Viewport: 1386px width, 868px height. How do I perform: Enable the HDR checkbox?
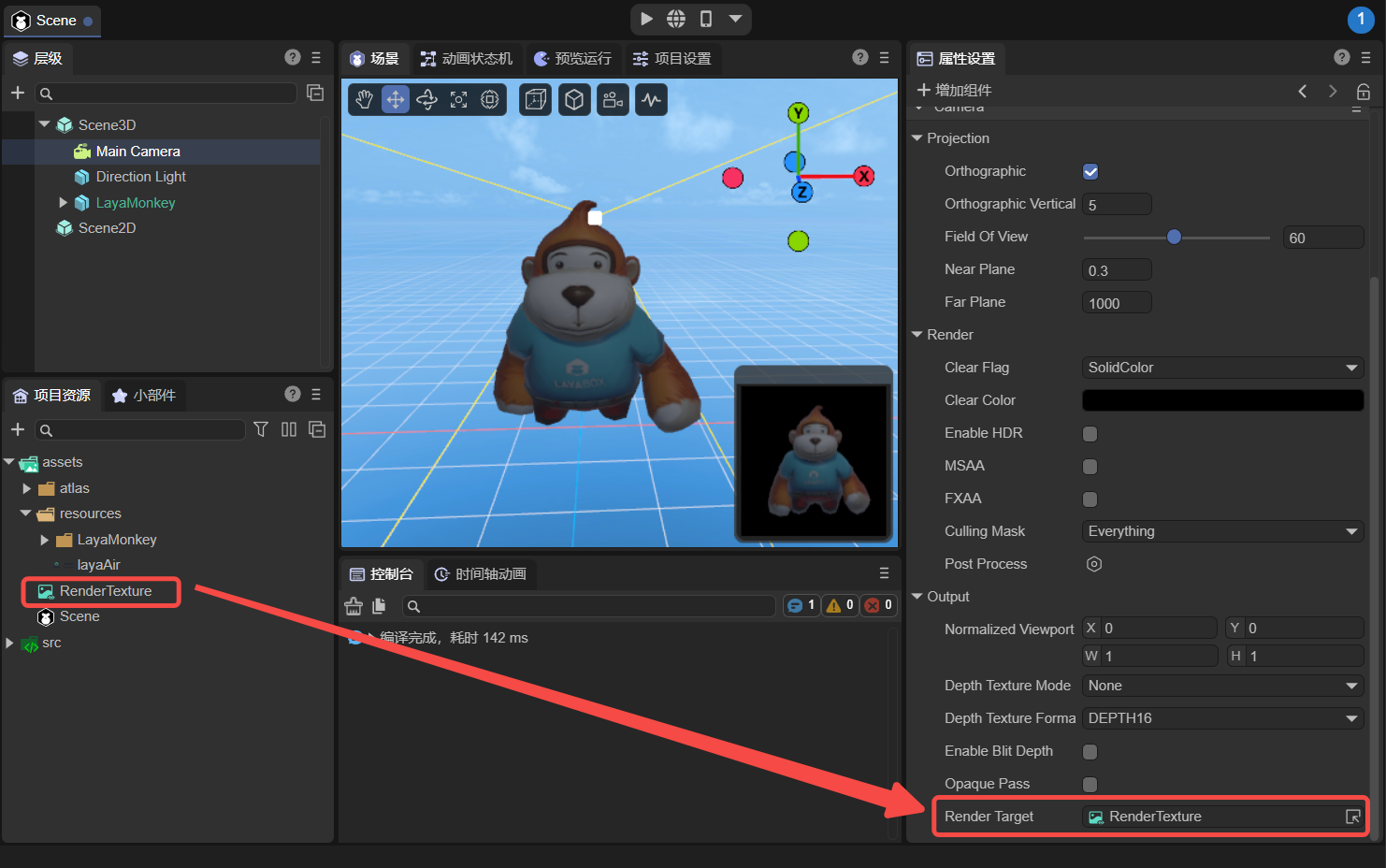[x=1090, y=434]
